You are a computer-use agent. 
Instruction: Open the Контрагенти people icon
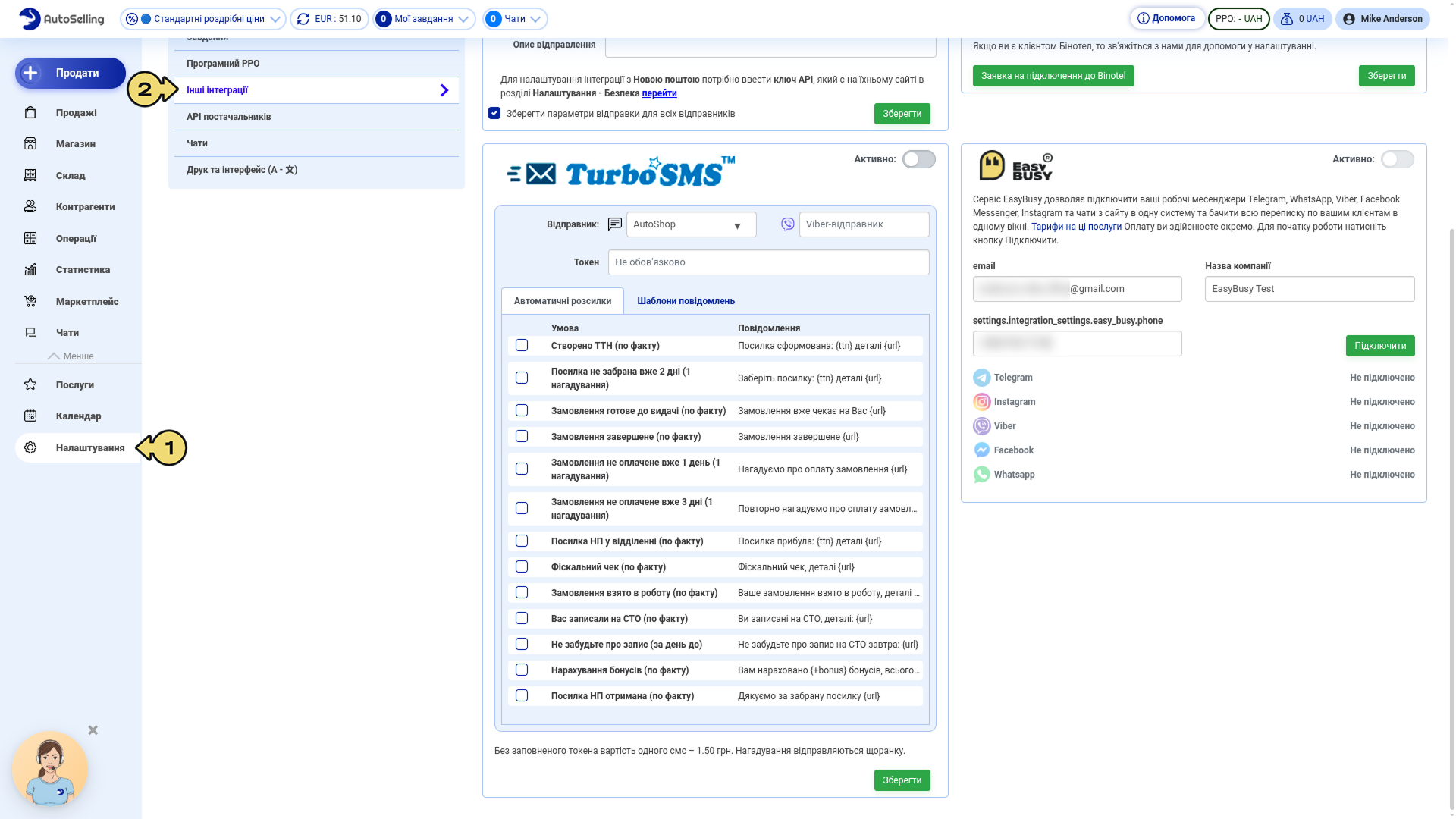point(30,207)
